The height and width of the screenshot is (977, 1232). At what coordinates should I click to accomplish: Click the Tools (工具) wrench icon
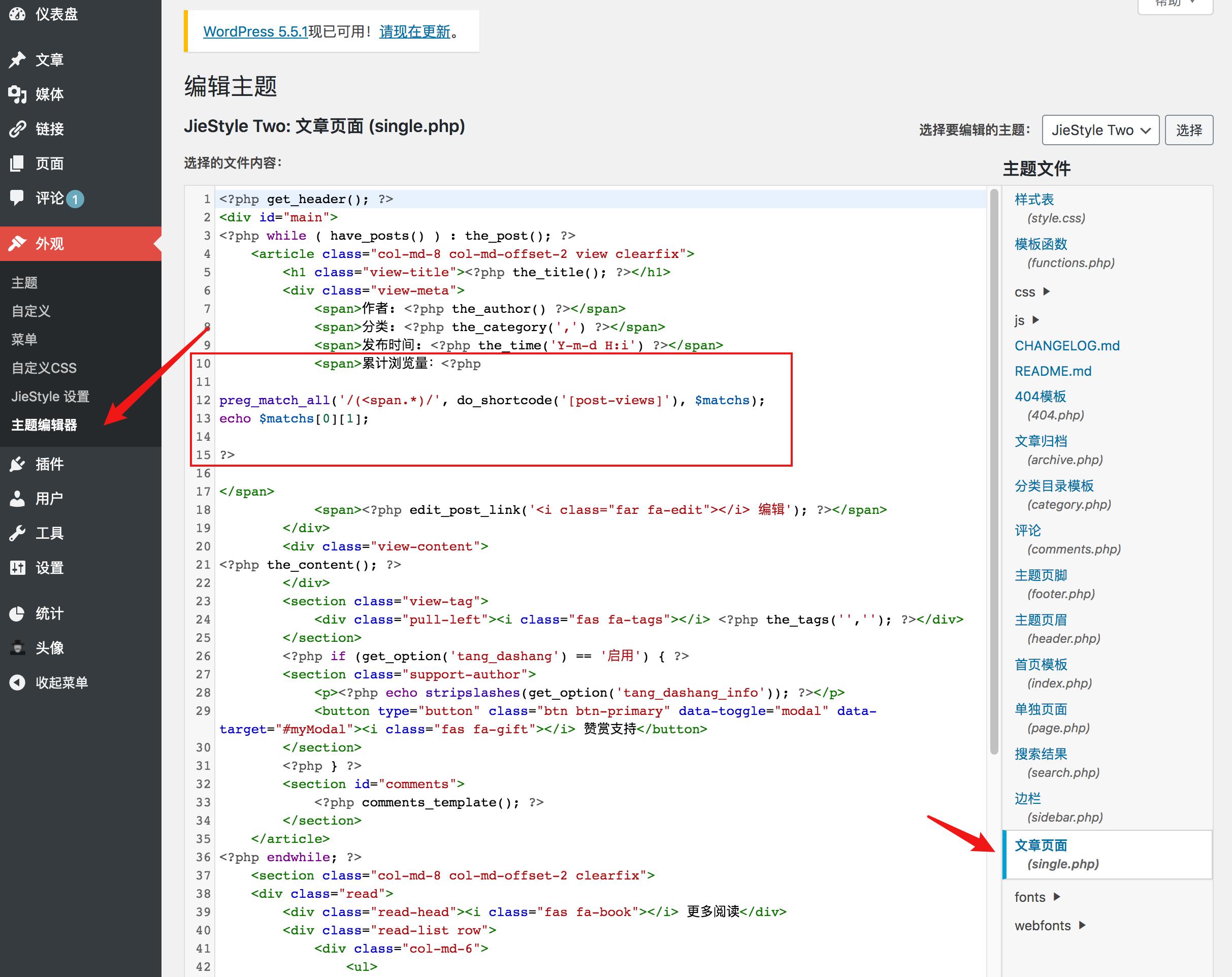(17, 533)
